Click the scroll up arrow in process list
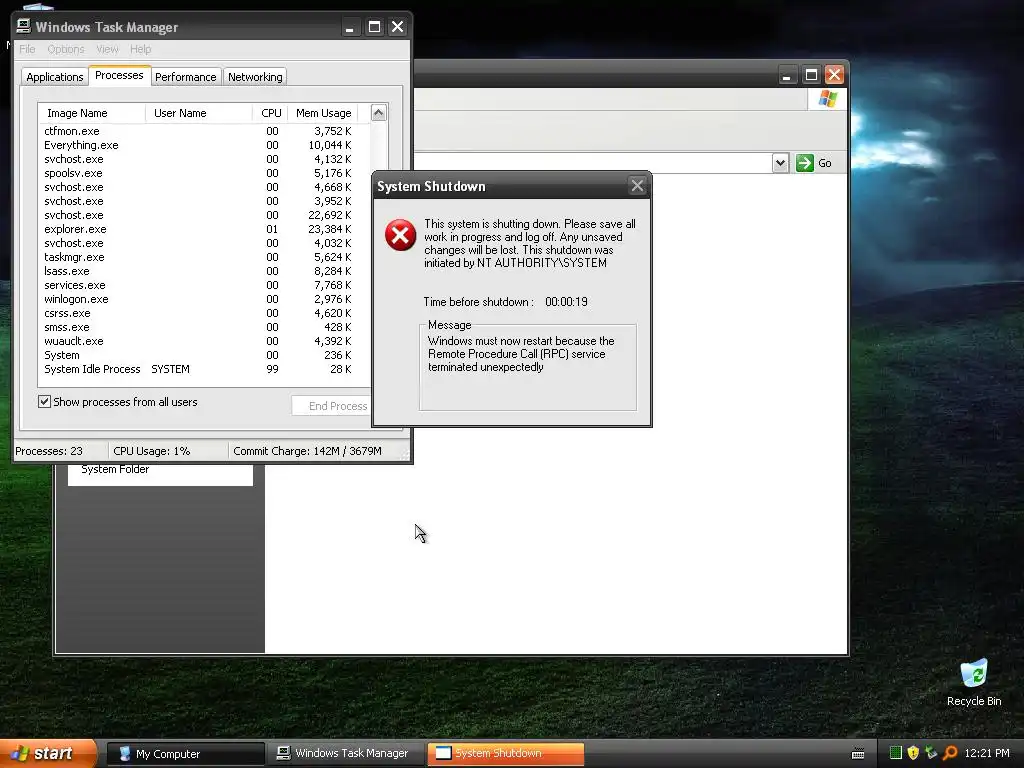Screen dimensions: 1024x768 point(379,113)
